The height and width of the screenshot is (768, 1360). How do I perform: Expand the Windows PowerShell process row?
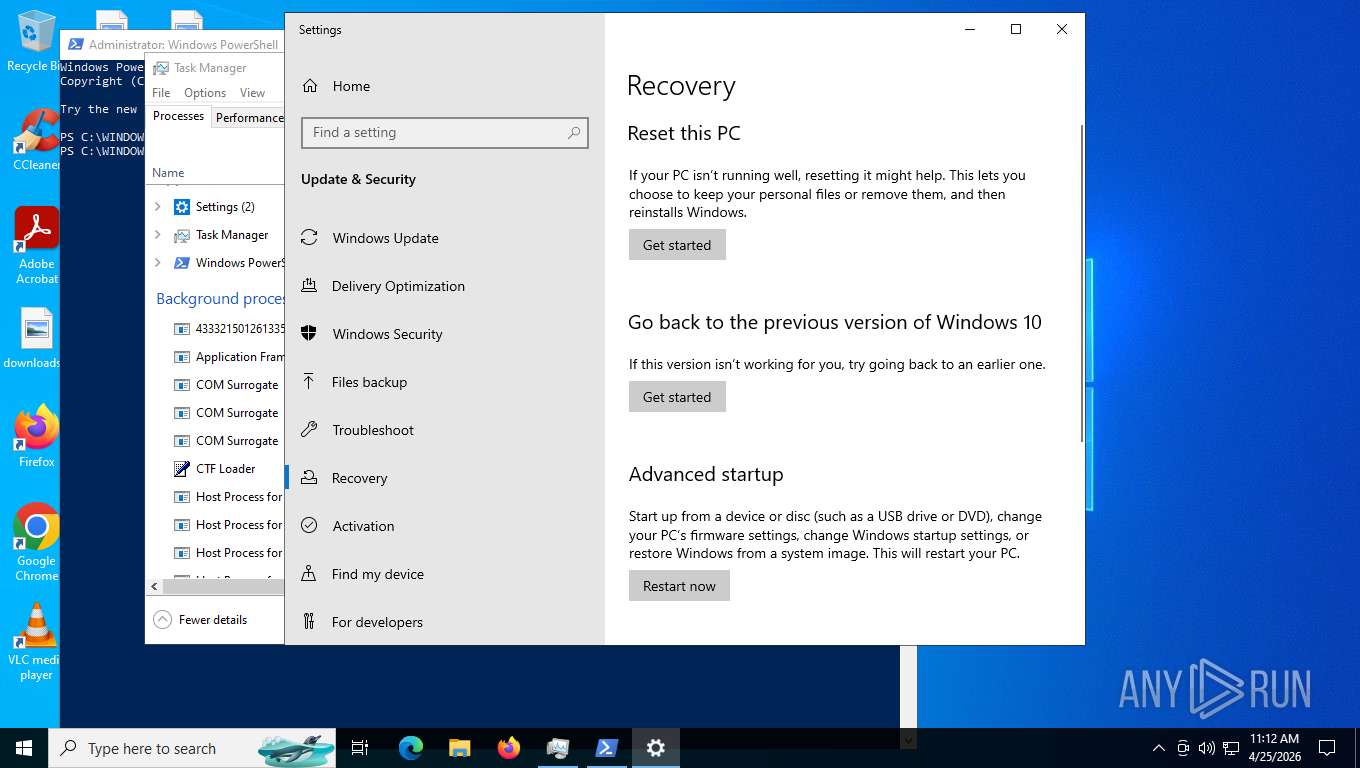[157, 263]
